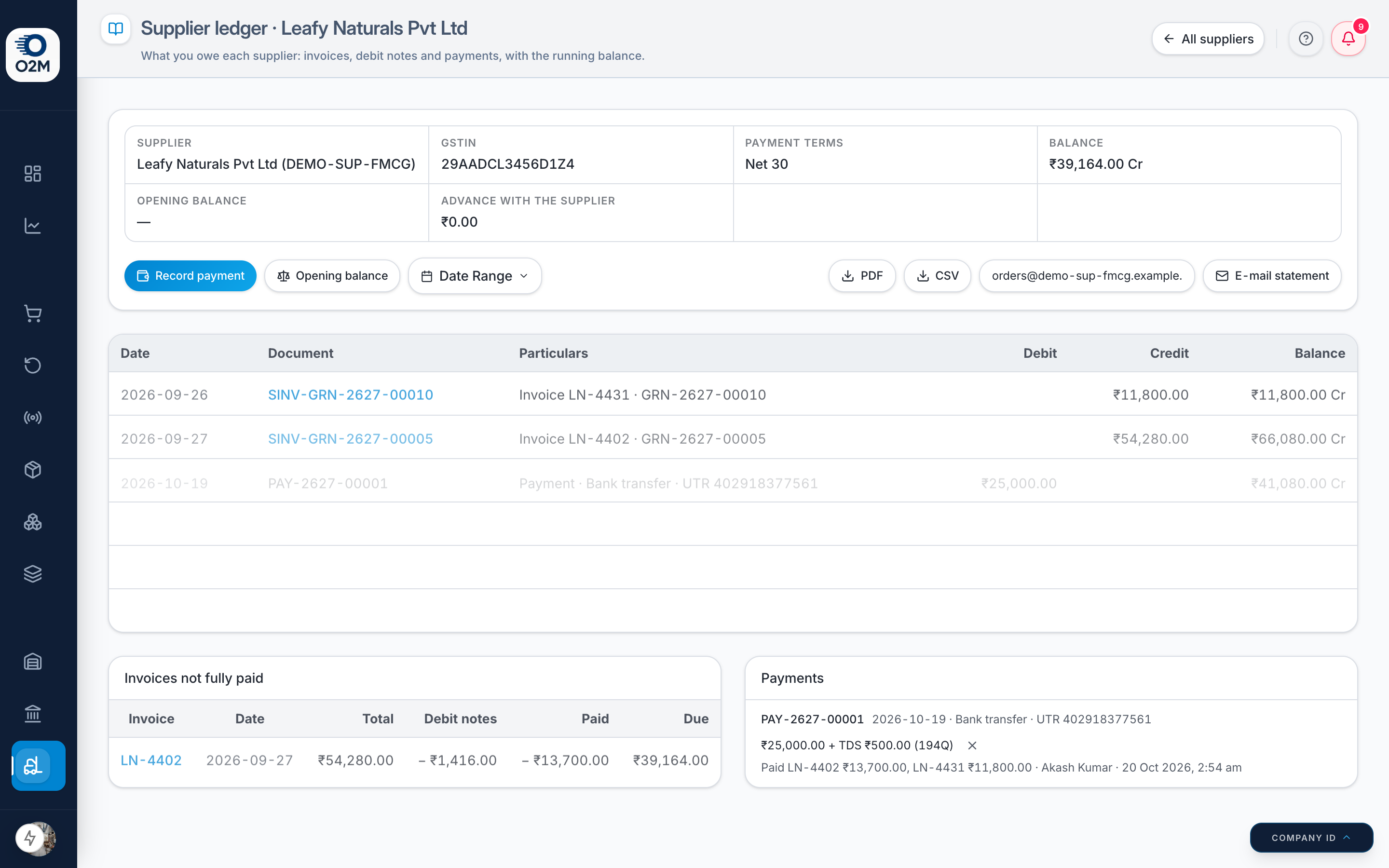
Task: Expand the Date Range dropdown
Action: (x=475, y=276)
